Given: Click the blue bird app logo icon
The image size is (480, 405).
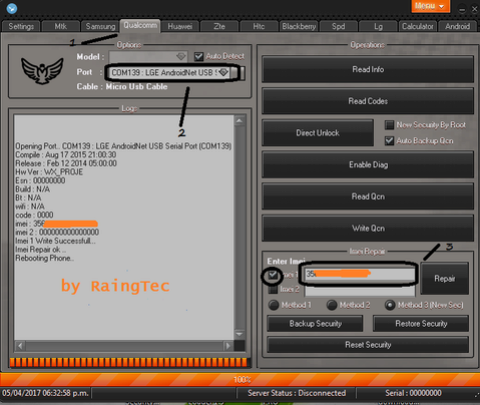Looking at the screenshot, I should 12,8.
